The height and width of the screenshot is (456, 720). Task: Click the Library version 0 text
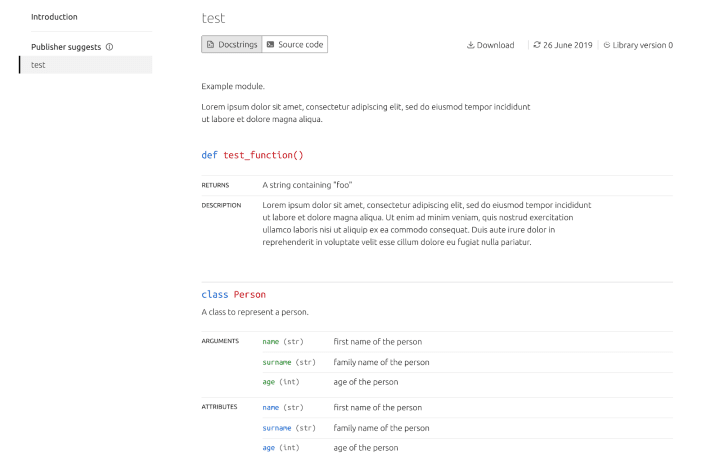(643, 45)
